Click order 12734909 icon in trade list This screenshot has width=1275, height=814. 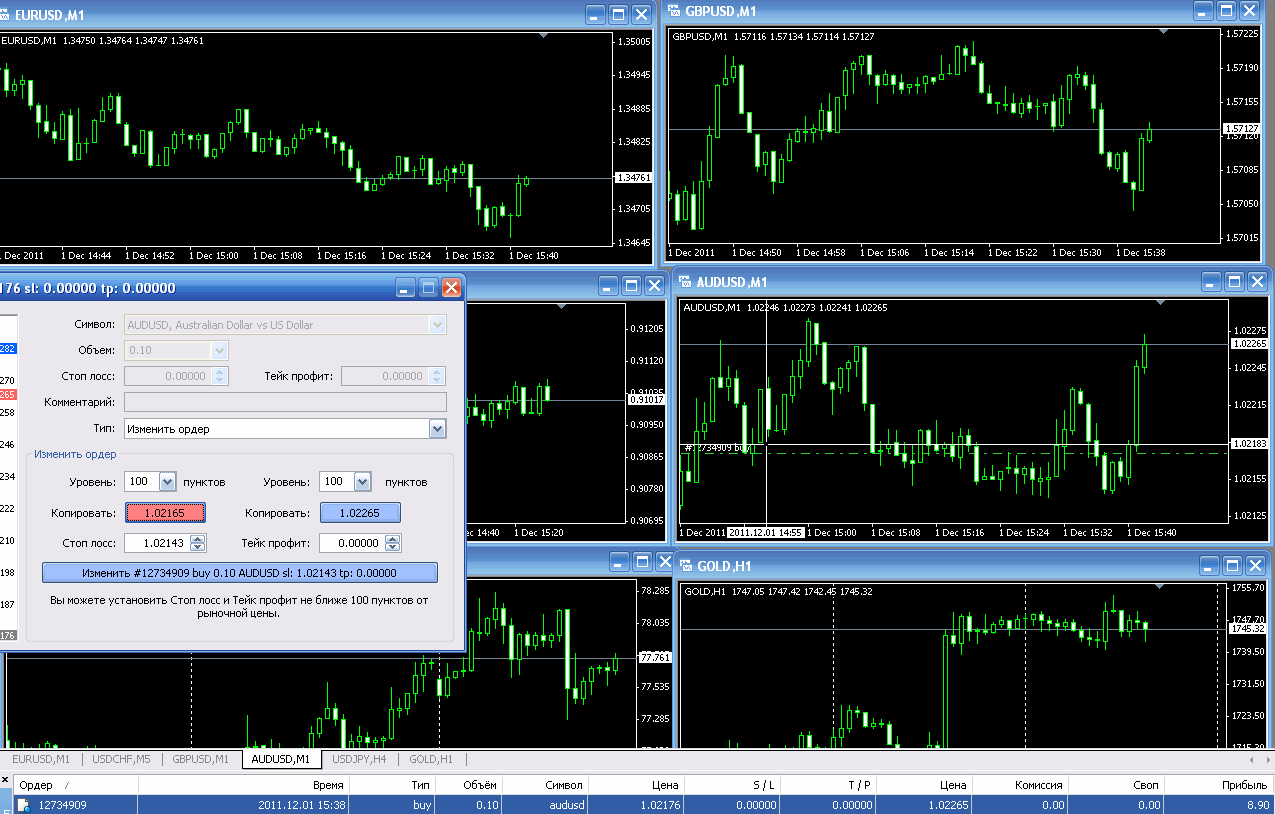[23, 804]
